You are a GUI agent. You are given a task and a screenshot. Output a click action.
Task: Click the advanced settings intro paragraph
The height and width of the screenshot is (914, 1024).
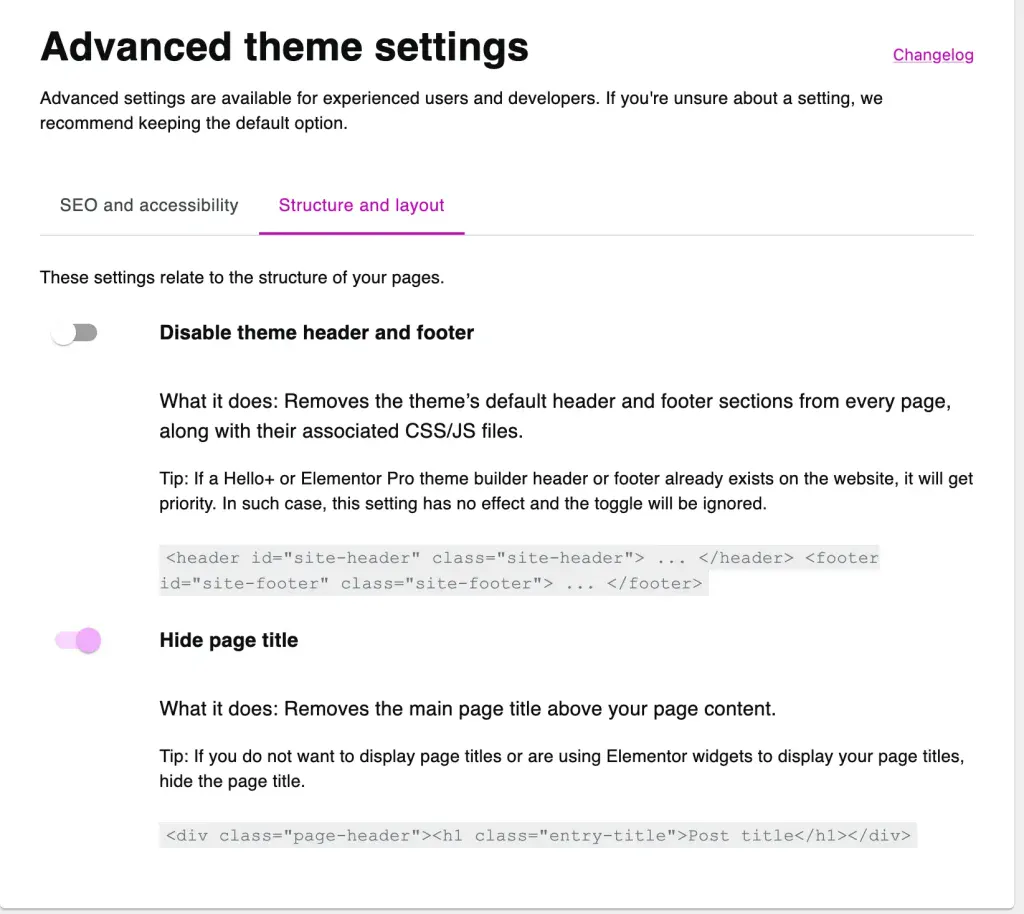461,110
